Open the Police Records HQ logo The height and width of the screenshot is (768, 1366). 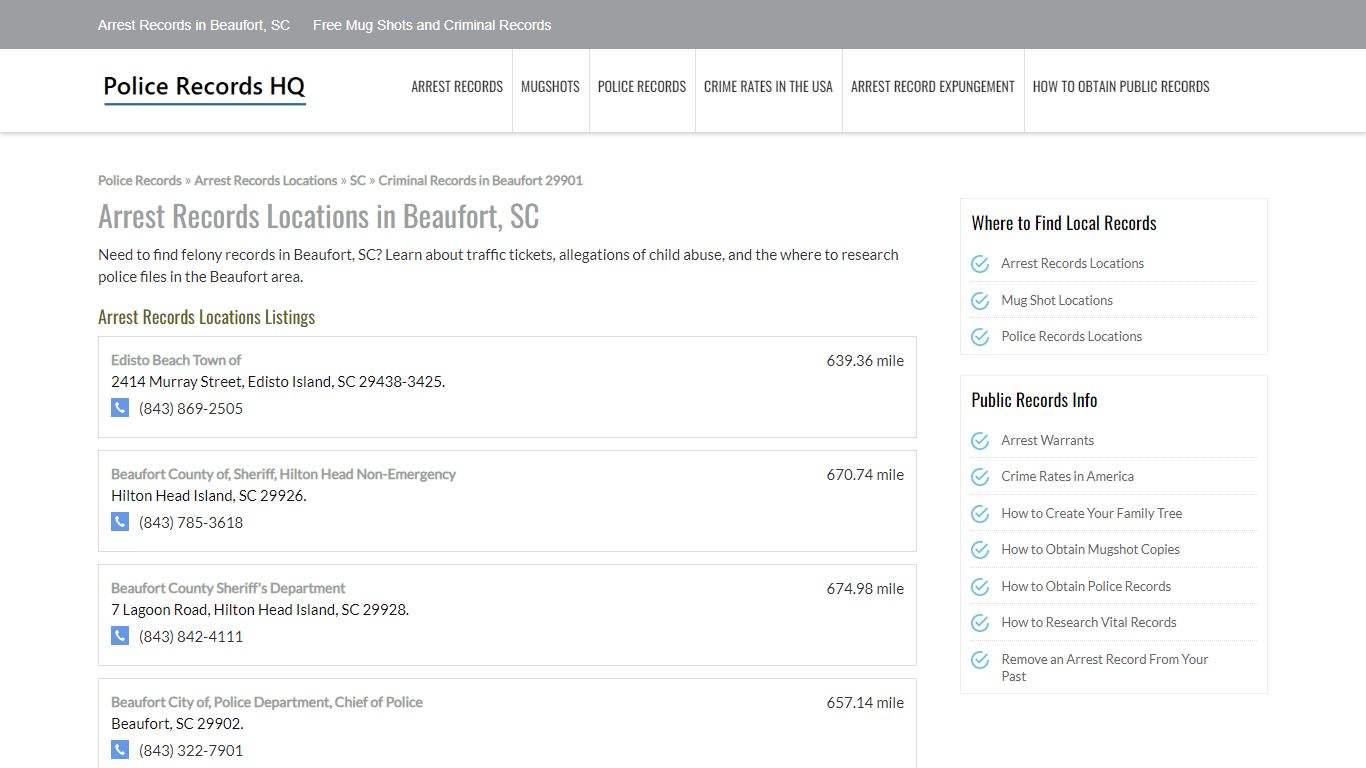pyautogui.click(x=204, y=88)
